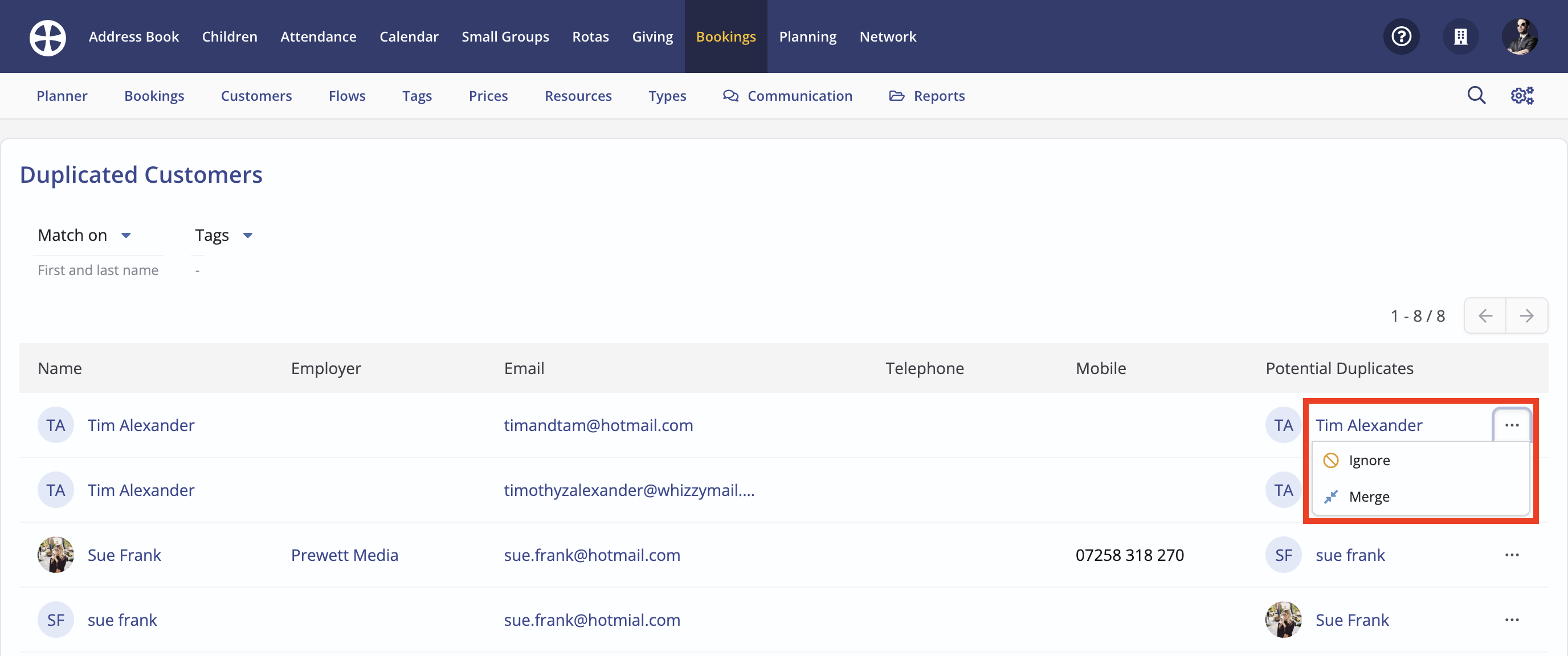Open the Planning menu item
The image size is (1568, 656).
(x=808, y=36)
